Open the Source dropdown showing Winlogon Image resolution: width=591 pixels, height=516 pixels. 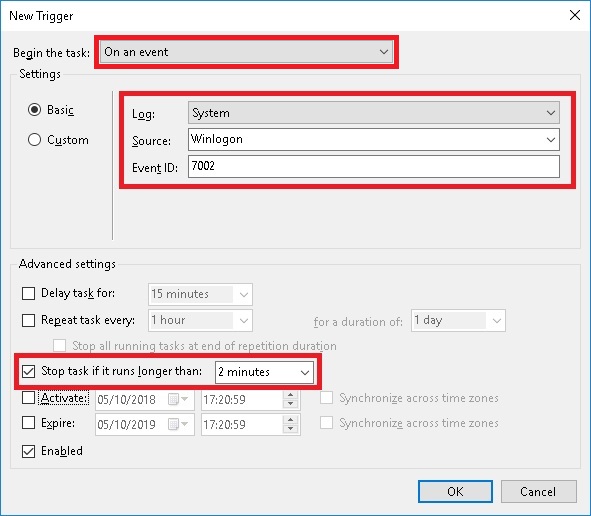374,139
